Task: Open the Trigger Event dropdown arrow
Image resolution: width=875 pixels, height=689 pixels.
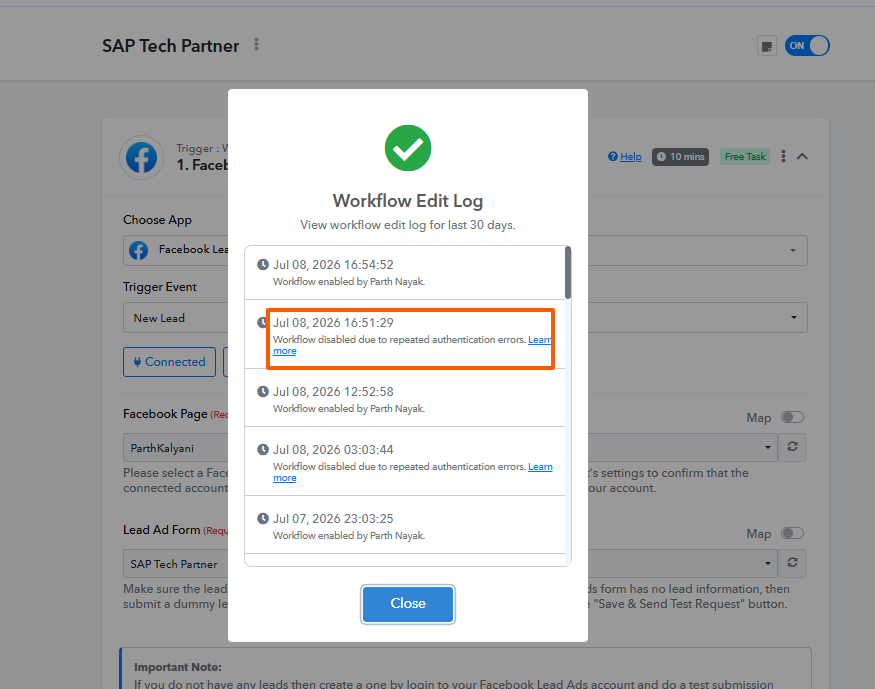Action: click(x=793, y=317)
